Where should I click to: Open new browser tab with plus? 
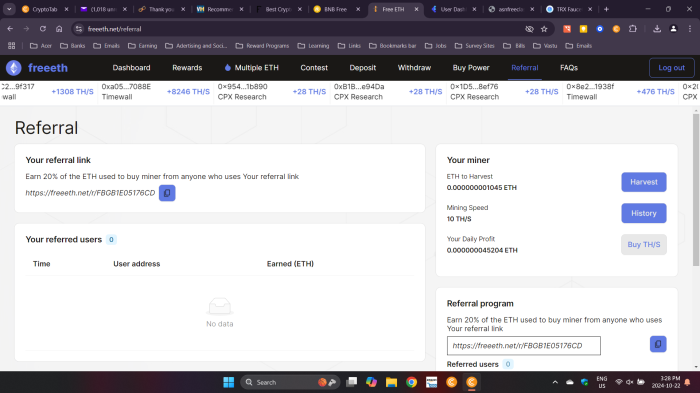tap(606, 9)
